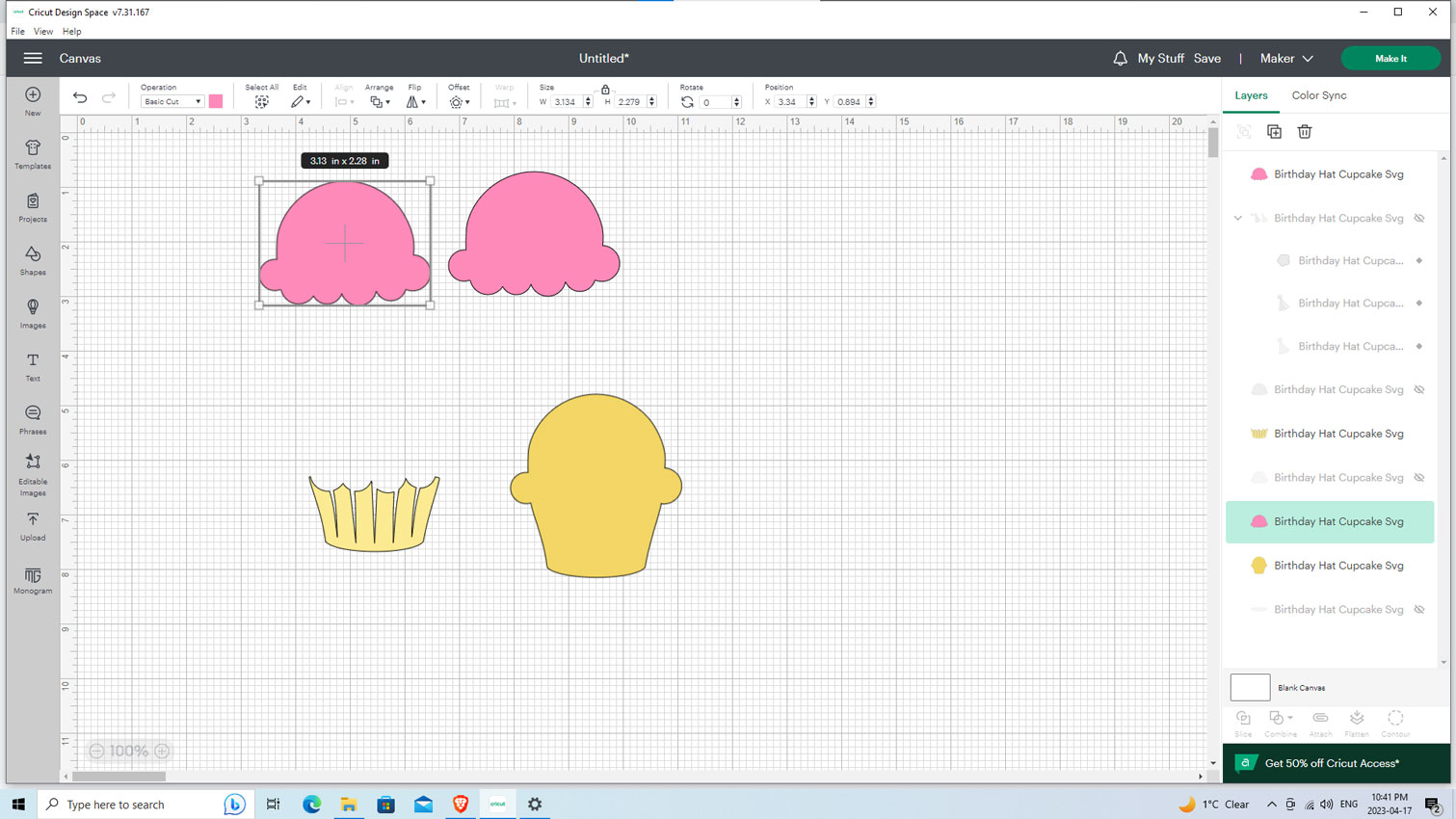Click the green Make It button

(1390, 59)
